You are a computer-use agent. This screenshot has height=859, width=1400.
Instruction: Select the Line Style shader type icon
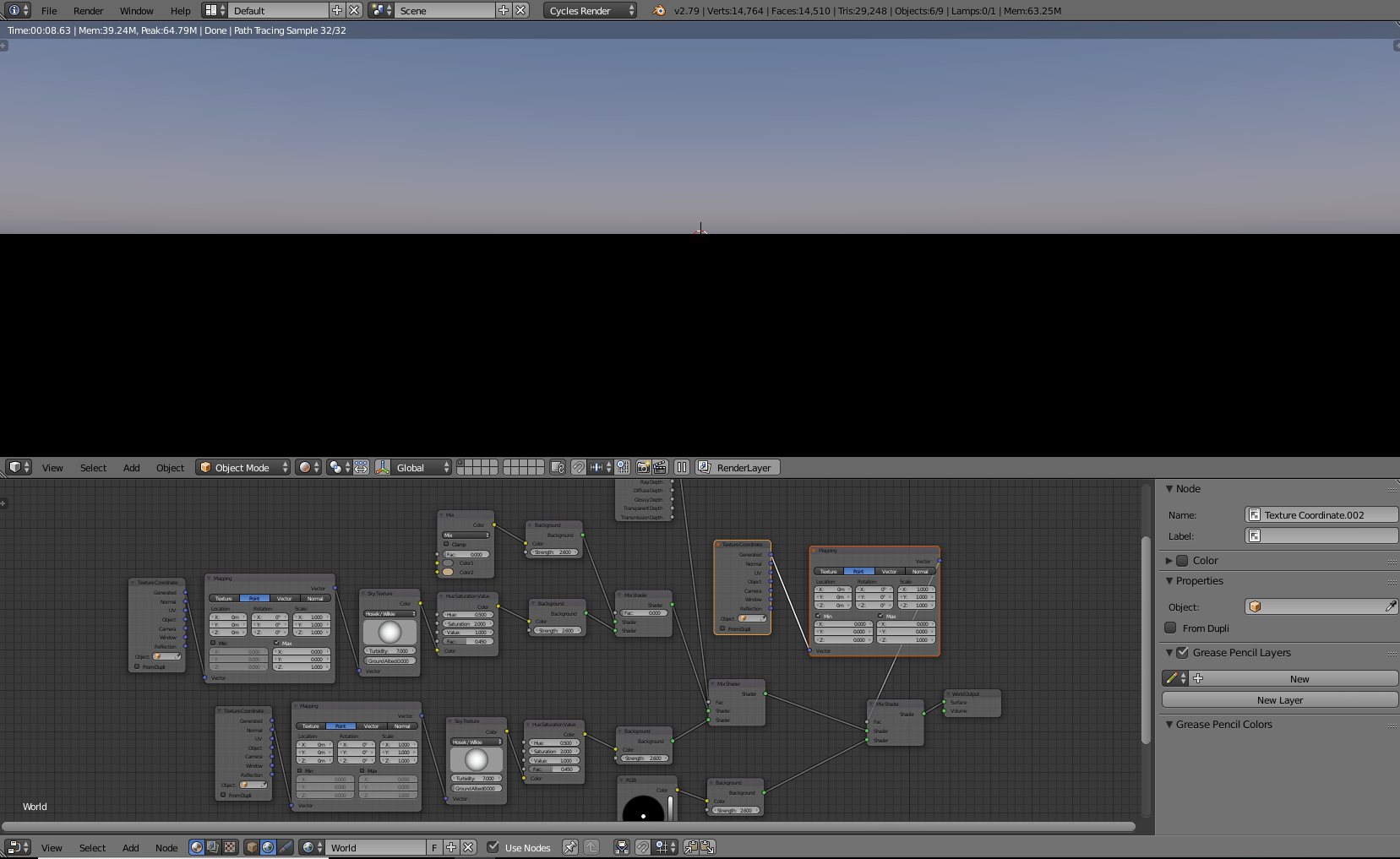(286, 847)
